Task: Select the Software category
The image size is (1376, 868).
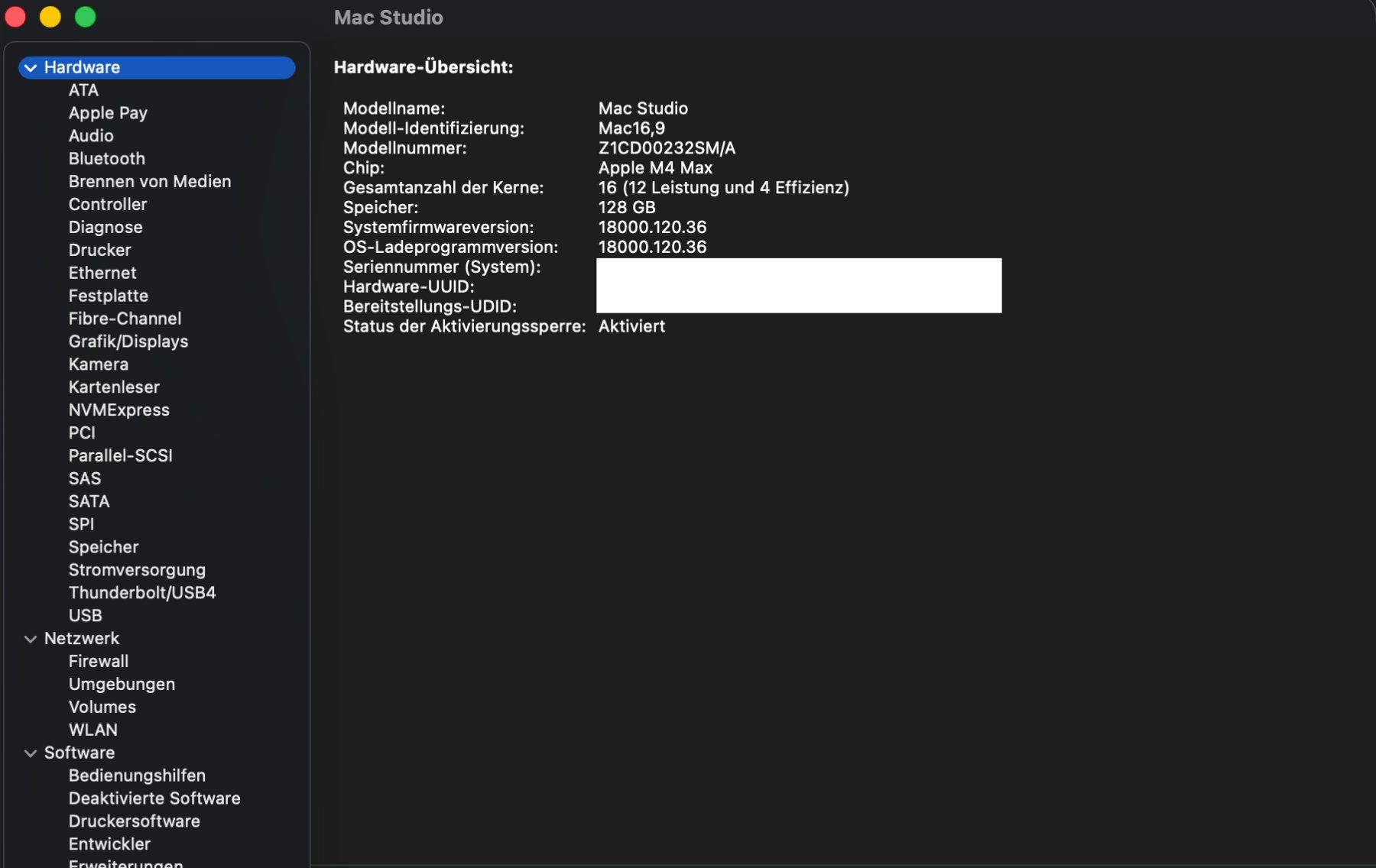Action: pyautogui.click(x=80, y=753)
